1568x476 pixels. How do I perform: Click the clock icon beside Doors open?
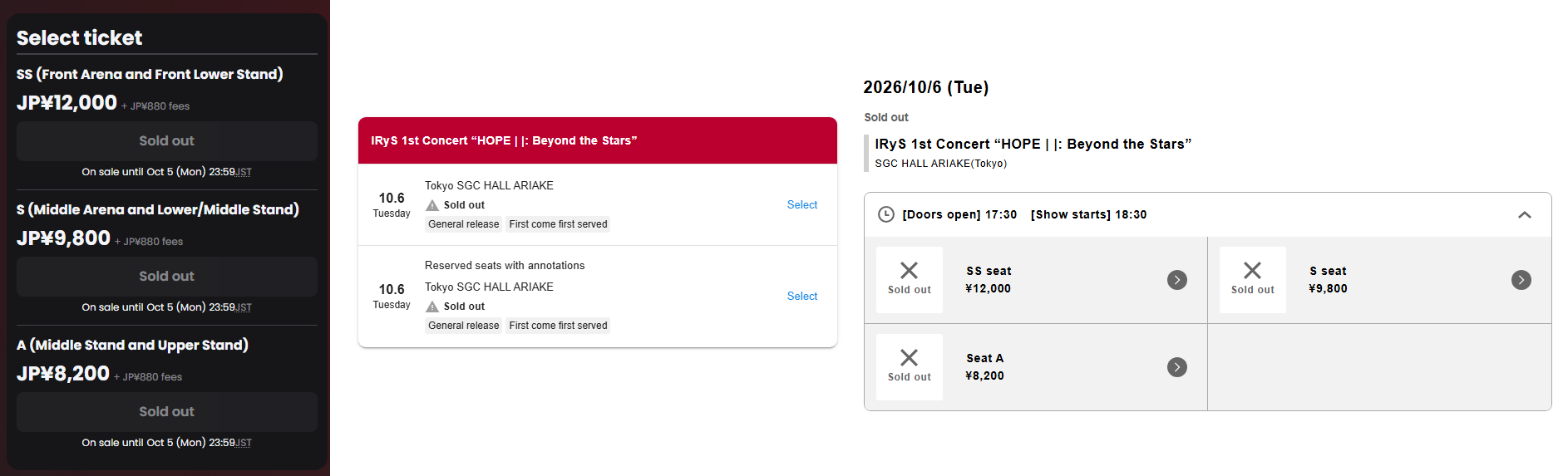[886, 214]
